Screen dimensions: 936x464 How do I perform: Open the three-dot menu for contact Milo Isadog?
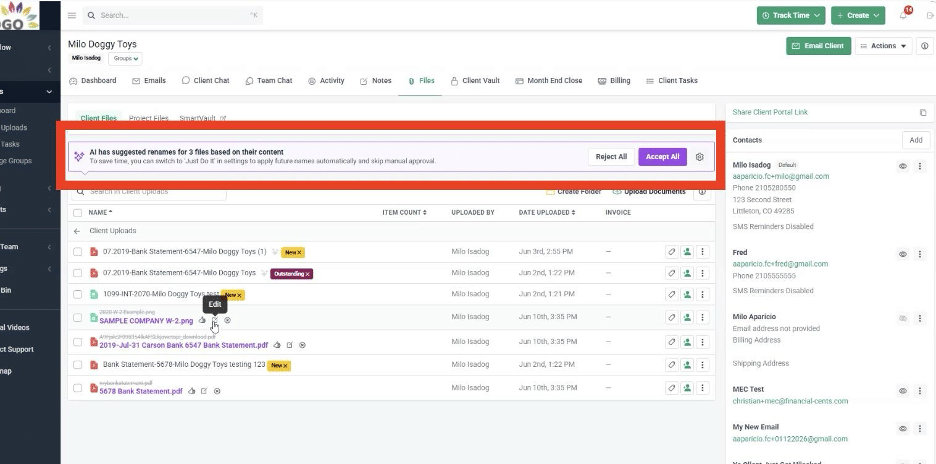tap(920, 167)
